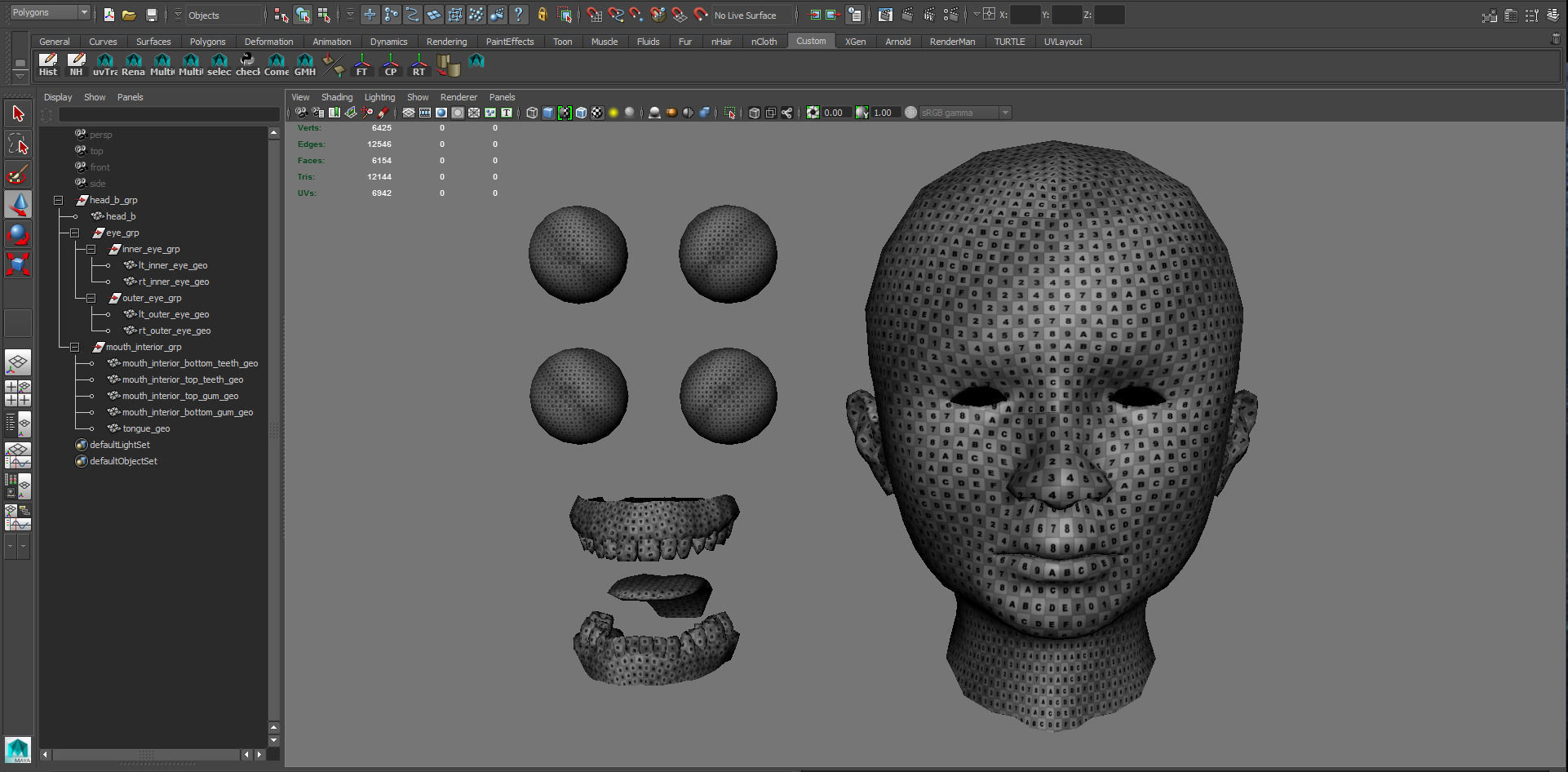Click the Outliner search field

point(168,114)
